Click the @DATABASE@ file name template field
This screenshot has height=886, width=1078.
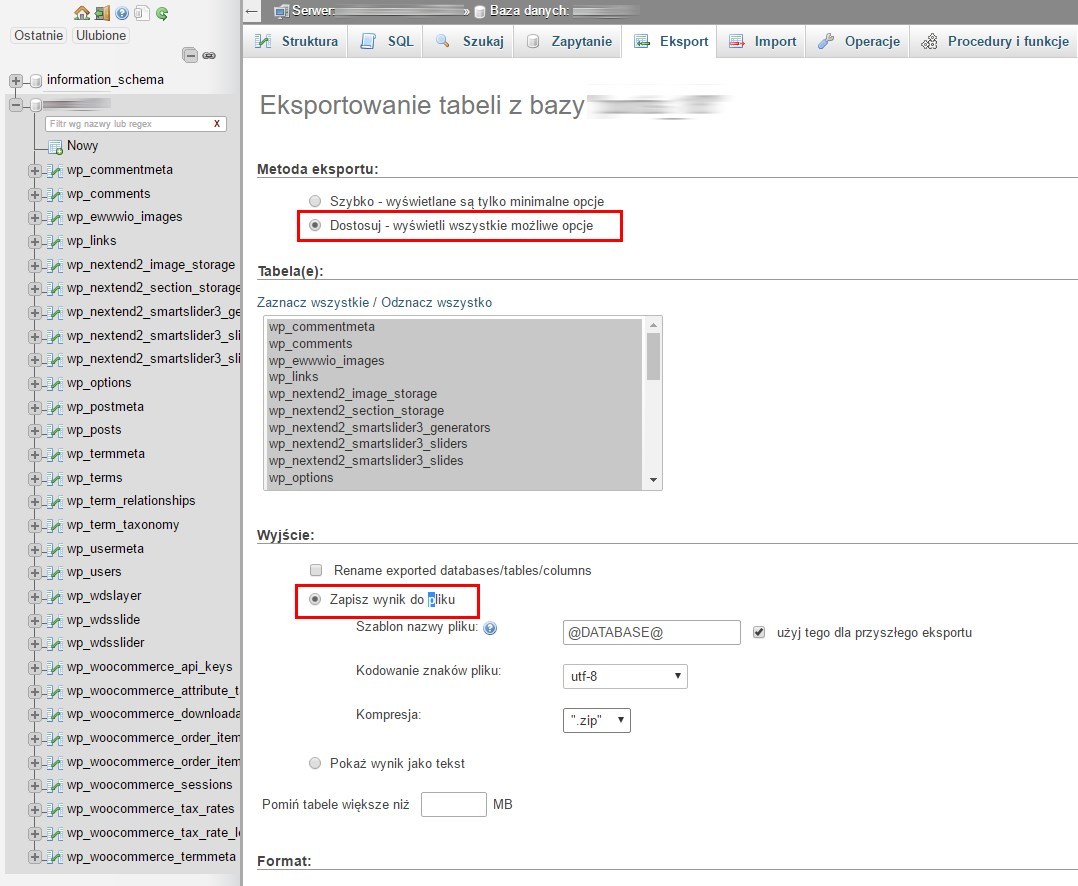click(652, 632)
